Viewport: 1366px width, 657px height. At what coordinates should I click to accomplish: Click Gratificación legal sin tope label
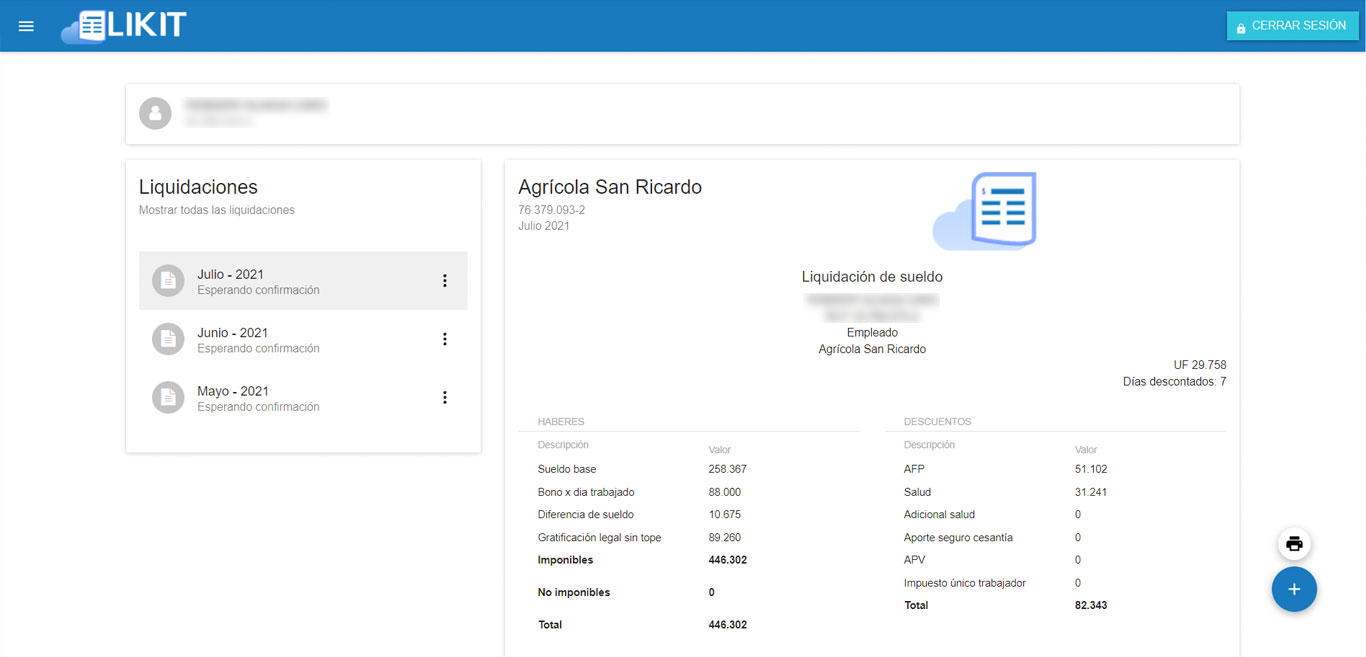point(600,537)
